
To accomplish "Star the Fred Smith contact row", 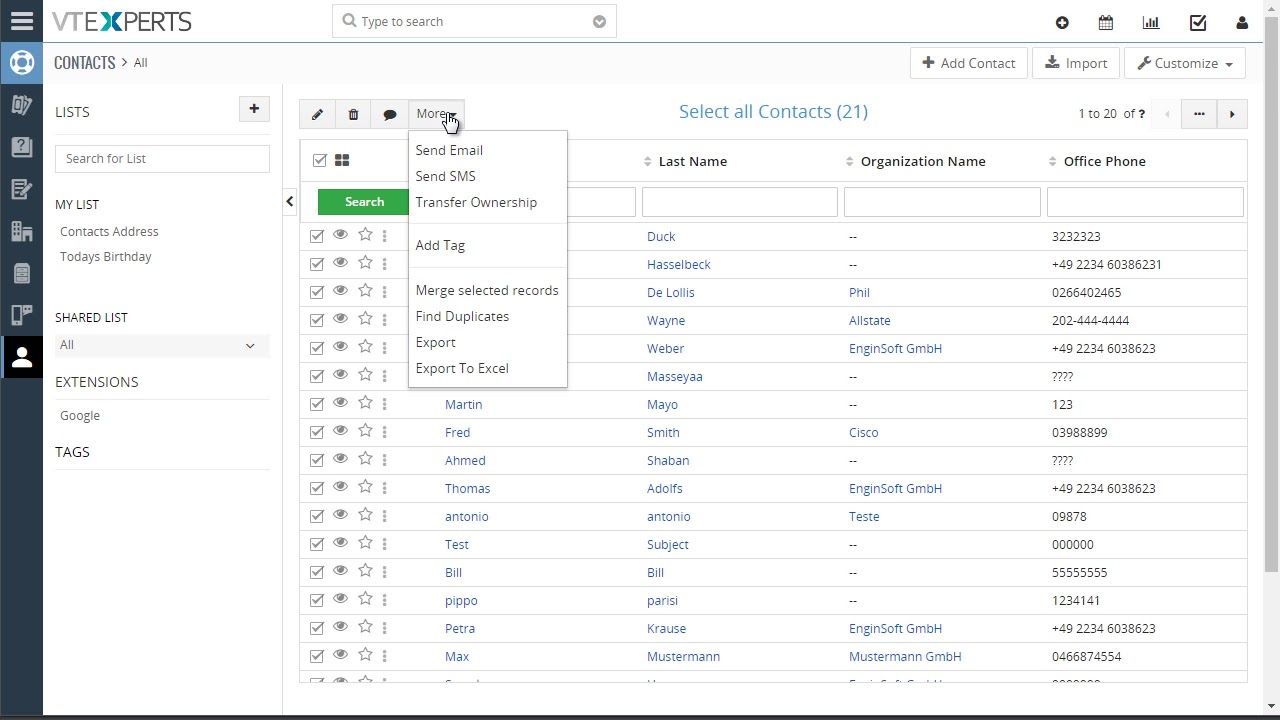I will [x=365, y=431].
